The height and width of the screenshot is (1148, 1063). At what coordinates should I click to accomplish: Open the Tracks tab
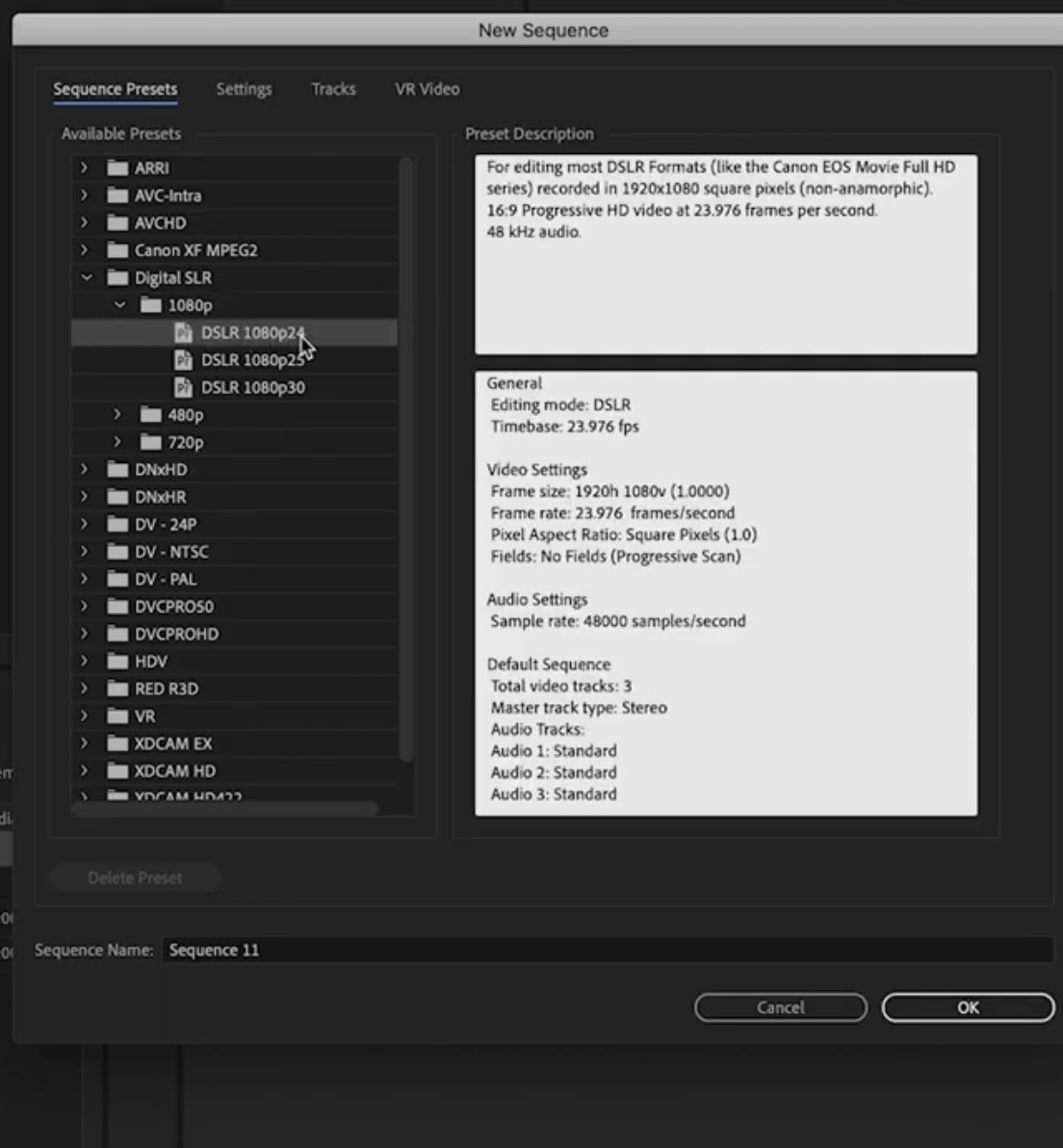click(x=332, y=89)
